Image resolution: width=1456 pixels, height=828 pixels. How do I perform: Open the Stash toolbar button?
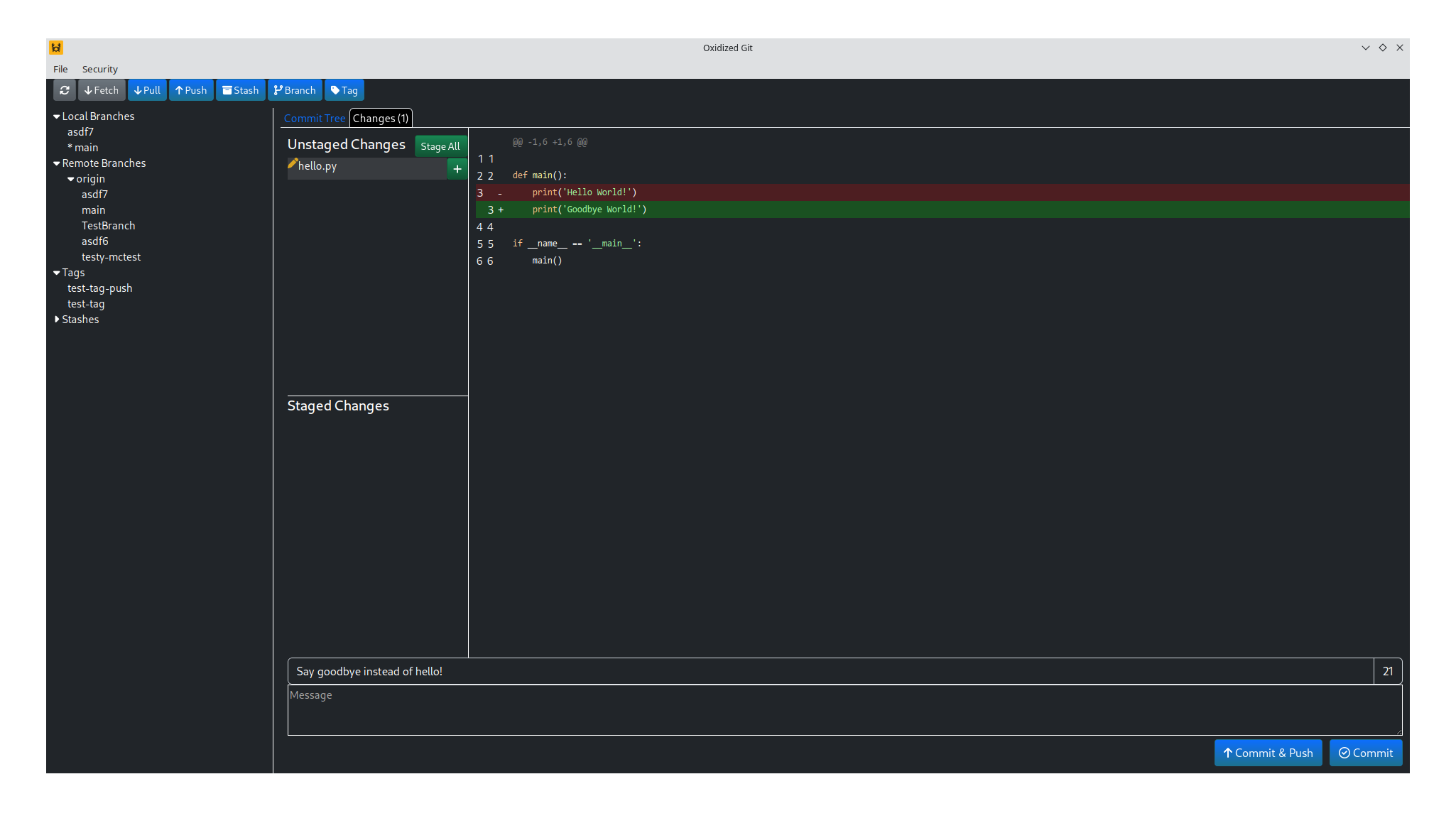coord(241,90)
